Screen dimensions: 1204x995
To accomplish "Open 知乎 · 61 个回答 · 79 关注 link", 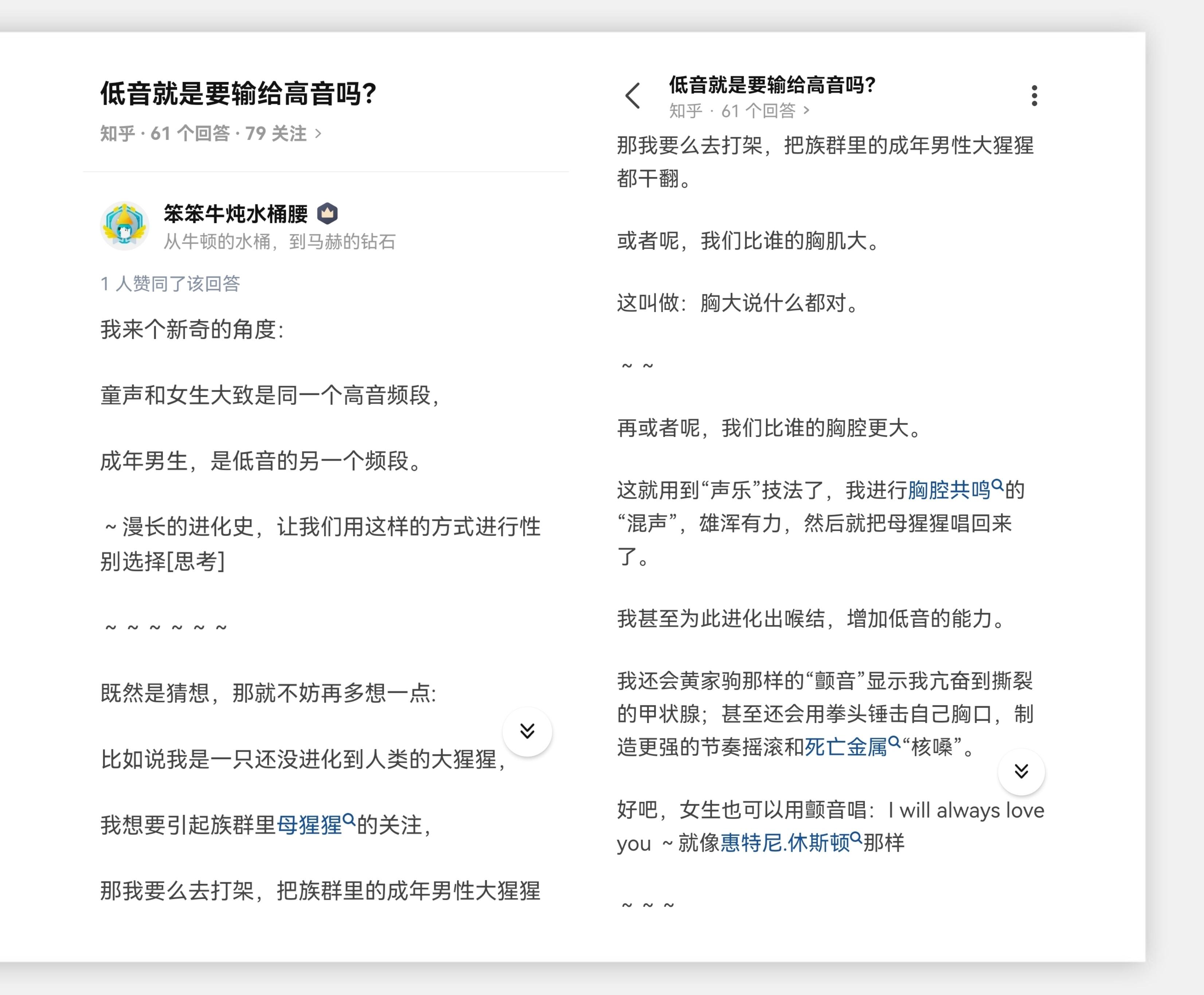I will tap(211, 133).
